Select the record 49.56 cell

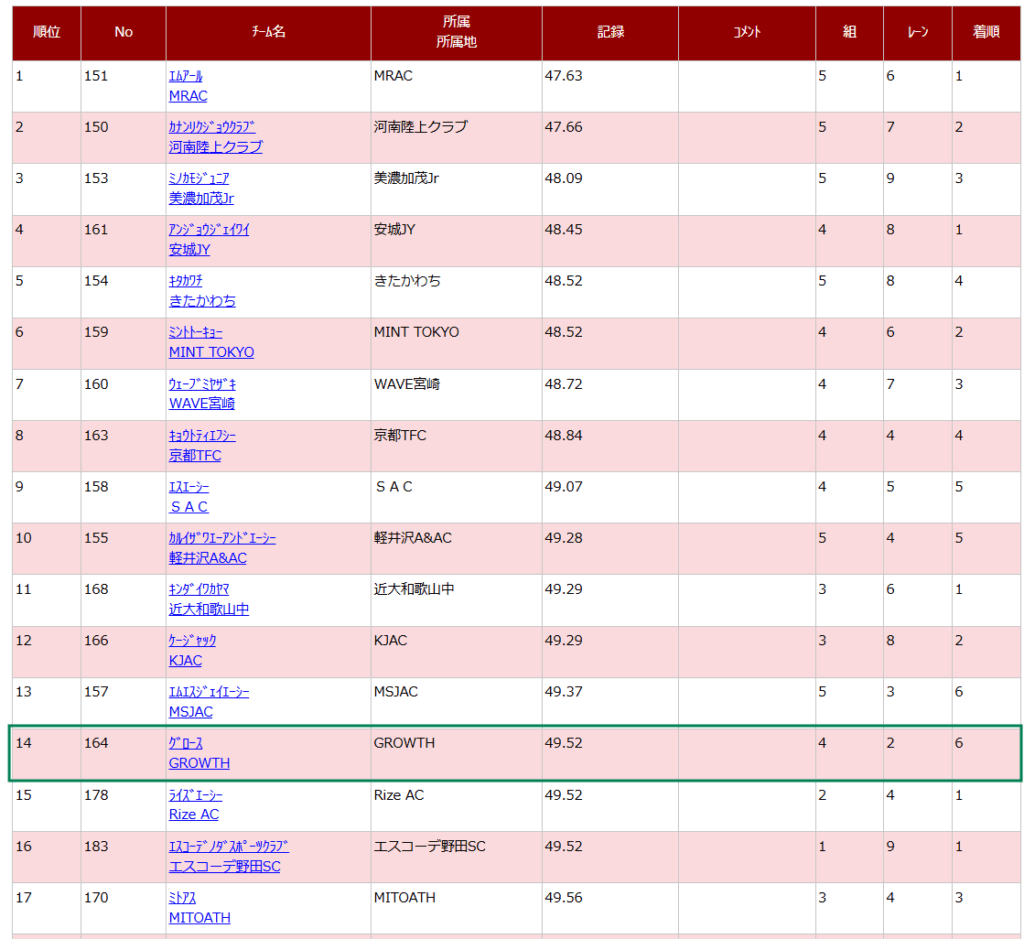[x=611, y=908]
